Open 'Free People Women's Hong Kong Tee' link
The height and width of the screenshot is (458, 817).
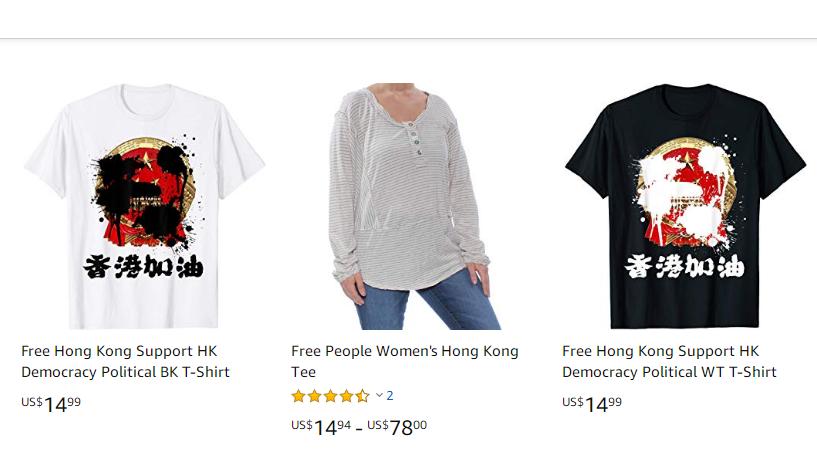click(405, 362)
